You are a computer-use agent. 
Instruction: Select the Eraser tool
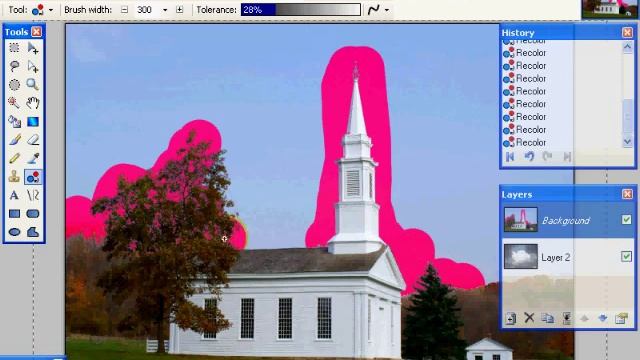33,140
